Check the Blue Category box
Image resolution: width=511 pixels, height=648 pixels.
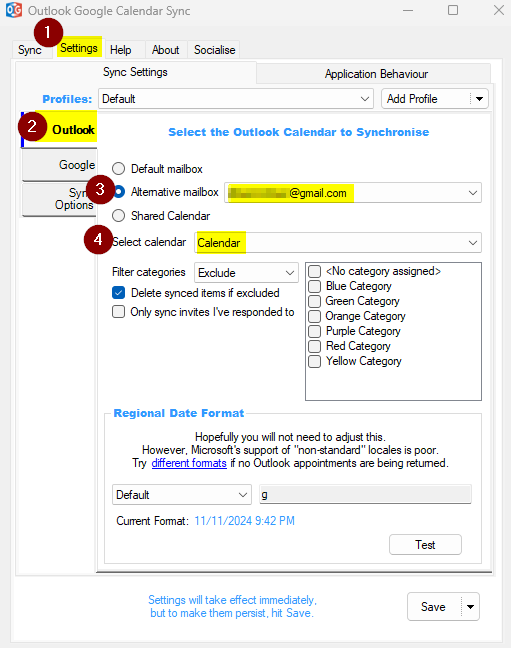(315, 286)
